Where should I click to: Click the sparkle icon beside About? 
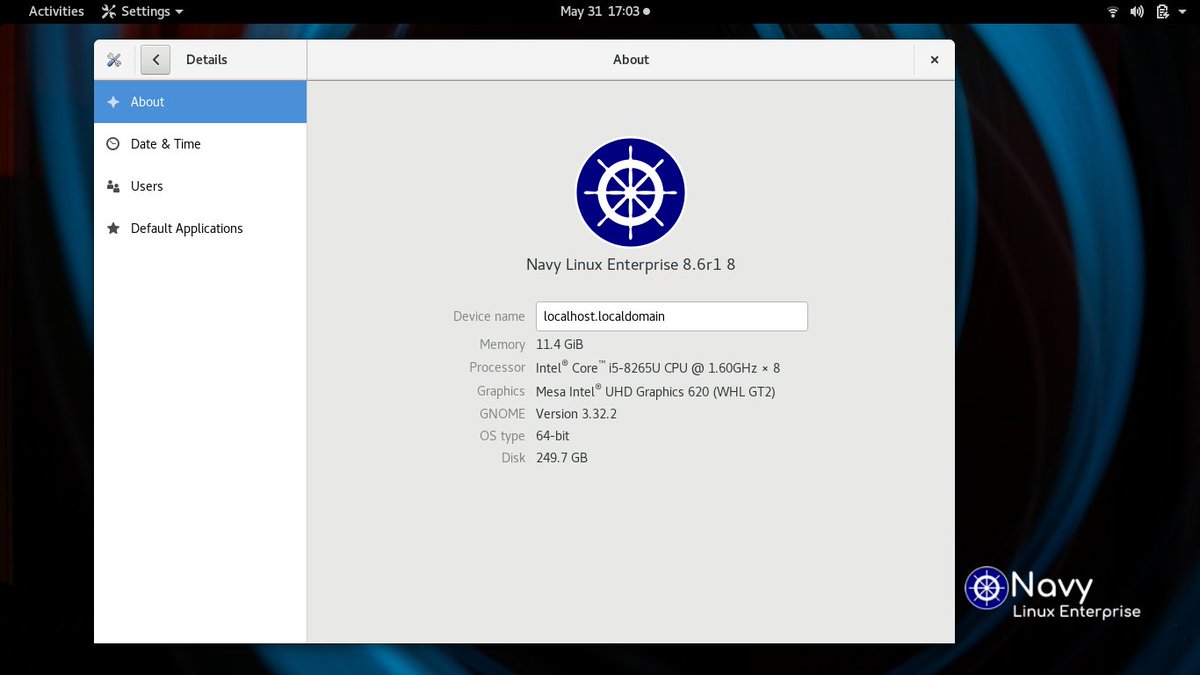click(113, 102)
